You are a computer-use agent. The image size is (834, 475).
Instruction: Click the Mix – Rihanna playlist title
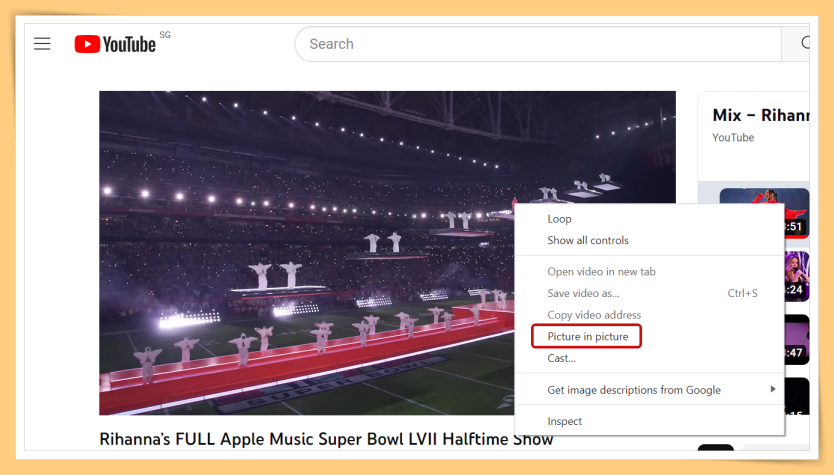pos(761,115)
